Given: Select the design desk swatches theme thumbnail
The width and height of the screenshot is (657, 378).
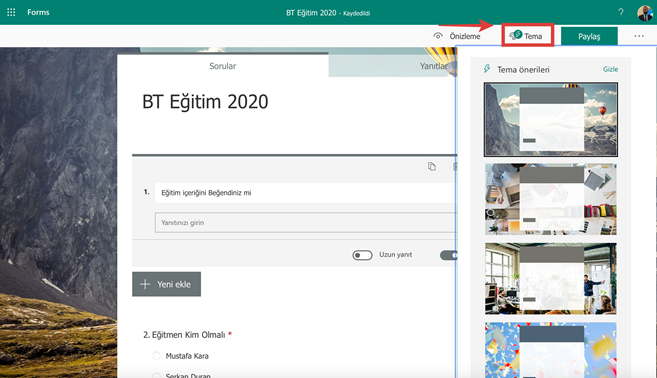Looking at the screenshot, I should [551, 199].
